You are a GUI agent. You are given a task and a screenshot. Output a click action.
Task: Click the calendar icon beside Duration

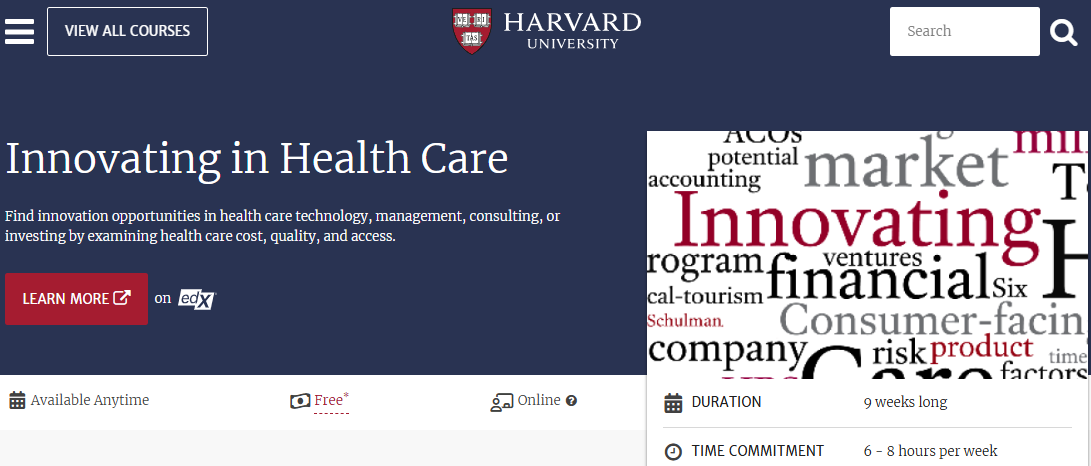pos(673,403)
